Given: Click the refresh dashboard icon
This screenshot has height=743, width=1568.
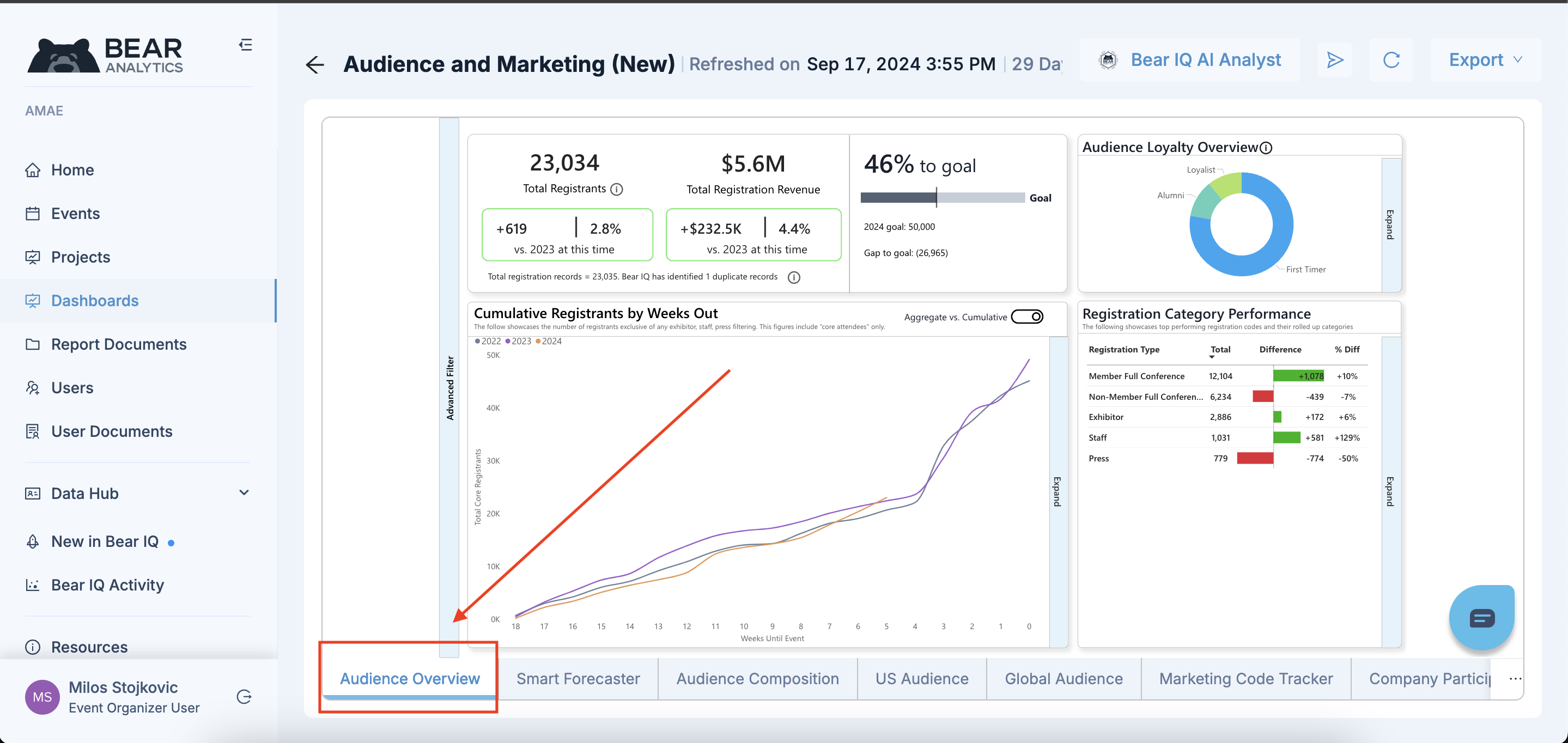Looking at the screenshot, I should click(1391, 59).
